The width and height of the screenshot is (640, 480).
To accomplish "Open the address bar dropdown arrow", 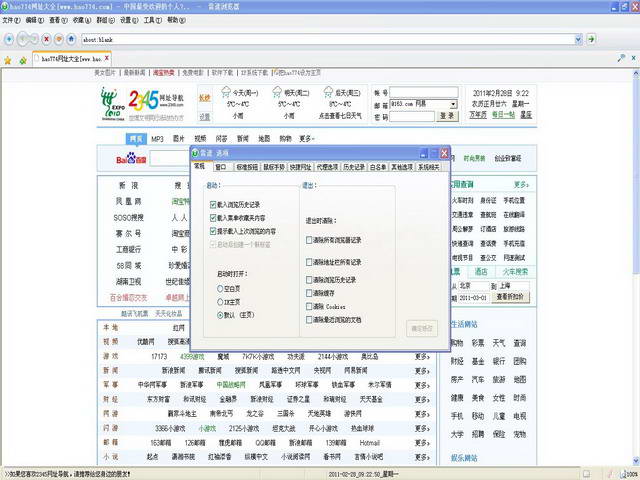I will [x=578, y=39].
